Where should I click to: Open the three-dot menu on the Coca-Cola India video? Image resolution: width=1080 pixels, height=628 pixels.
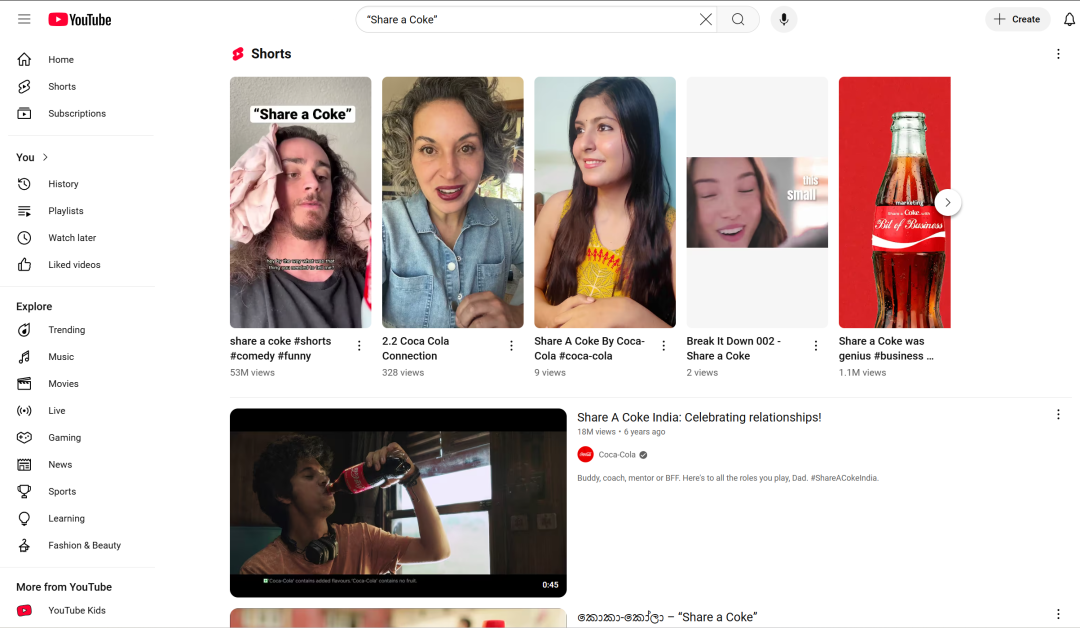click(x=1058, y=413)
